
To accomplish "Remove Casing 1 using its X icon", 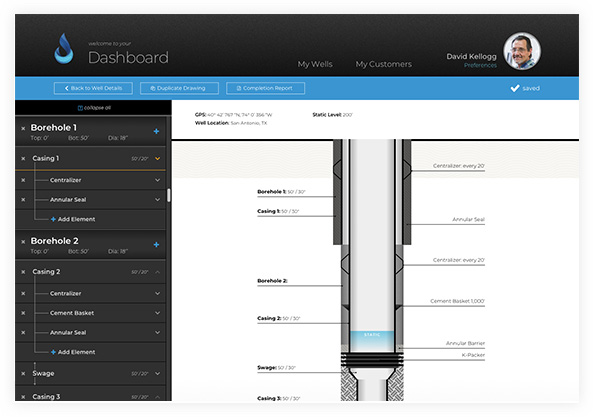I will click(23, 158).
